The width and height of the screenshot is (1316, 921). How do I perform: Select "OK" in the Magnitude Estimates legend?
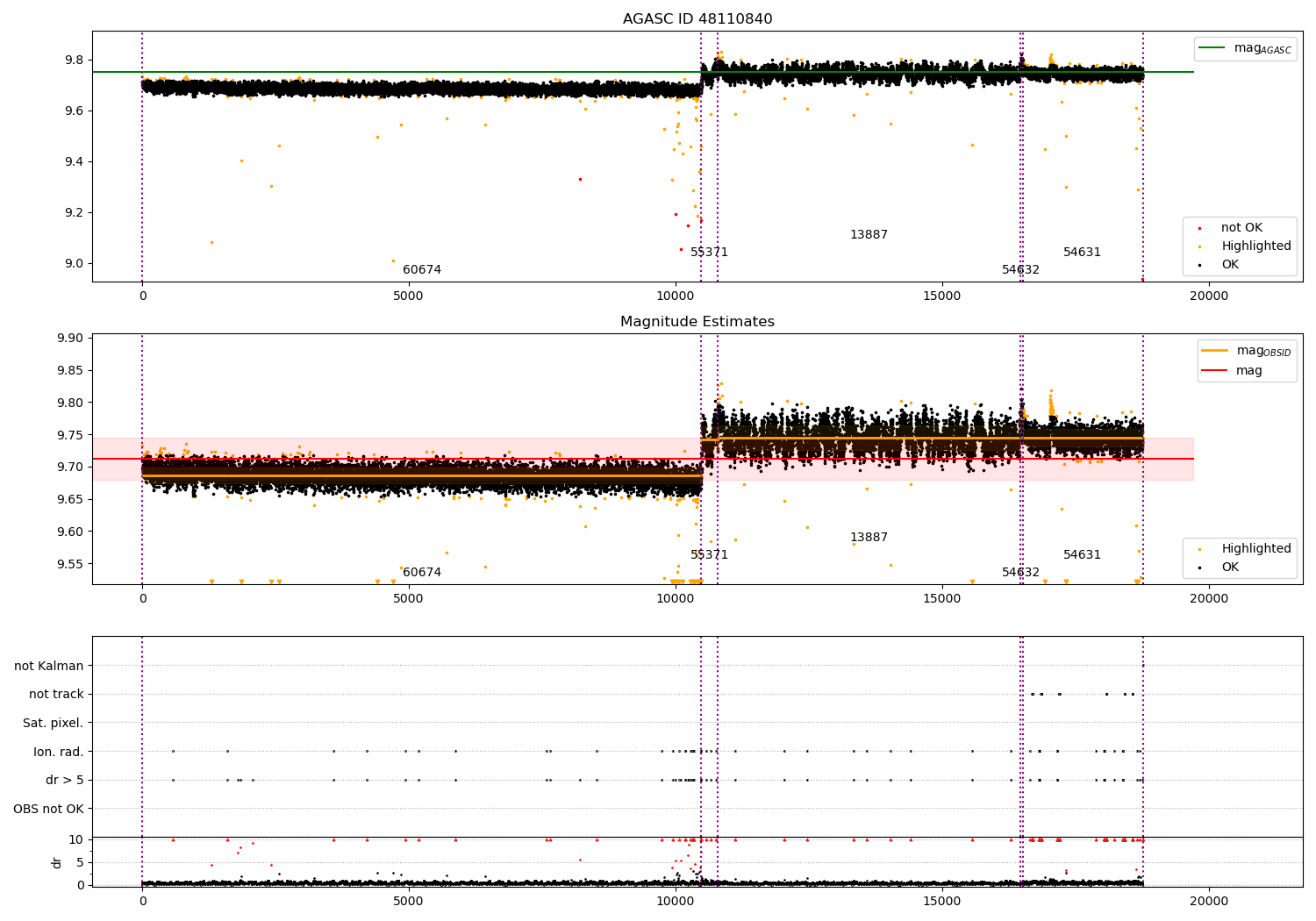(1230, 568)
